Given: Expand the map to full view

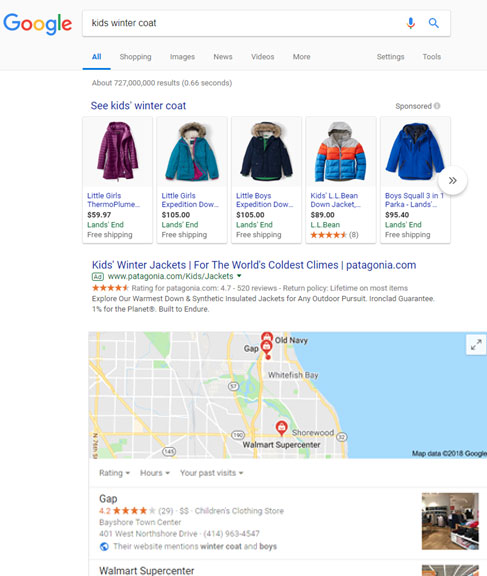Looking at the screenshot, I should [x=476, y=345].
